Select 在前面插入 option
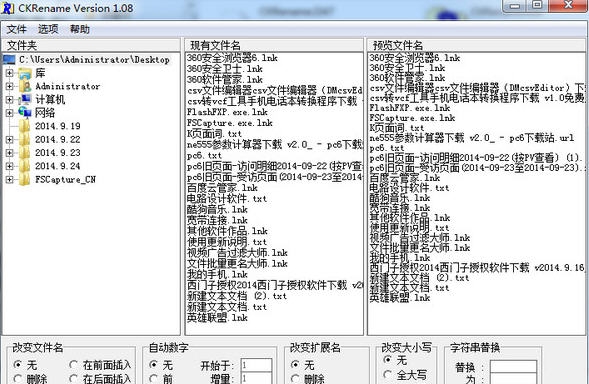 pos(100,365)
